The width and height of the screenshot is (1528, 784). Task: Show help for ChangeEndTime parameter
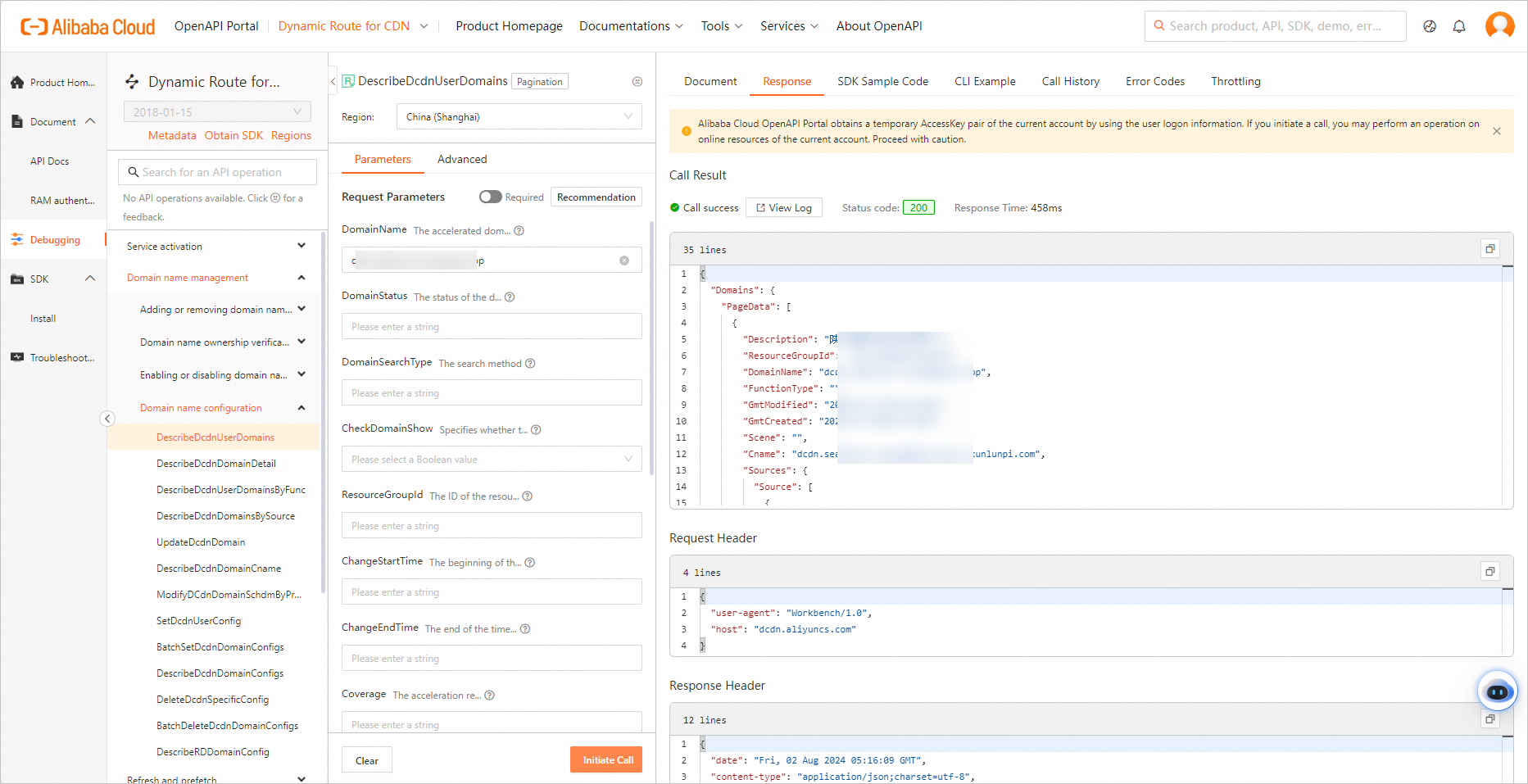525,629
